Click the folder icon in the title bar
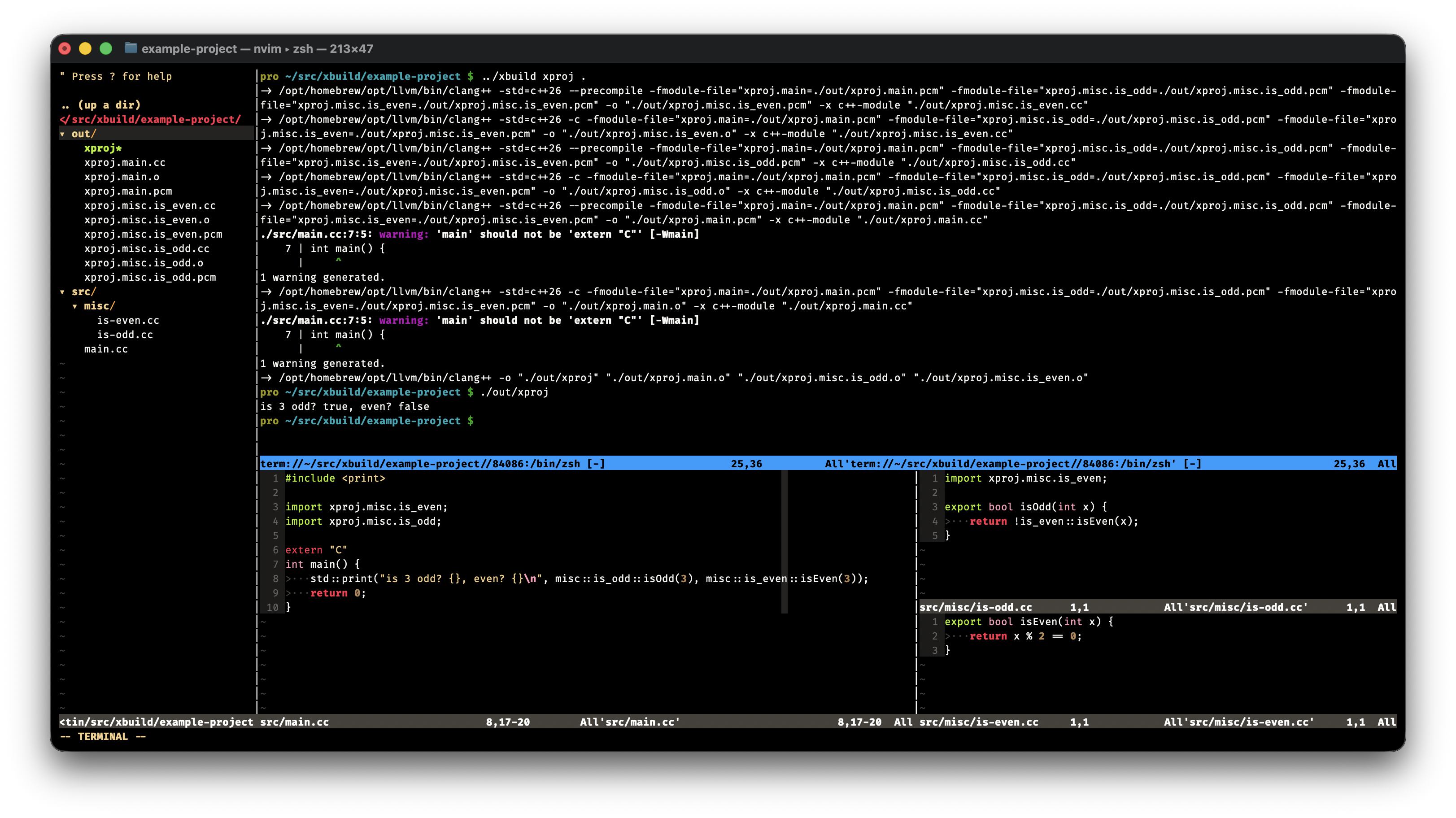The height and width of the screenshot is (818, 1456). coord(131,48)
